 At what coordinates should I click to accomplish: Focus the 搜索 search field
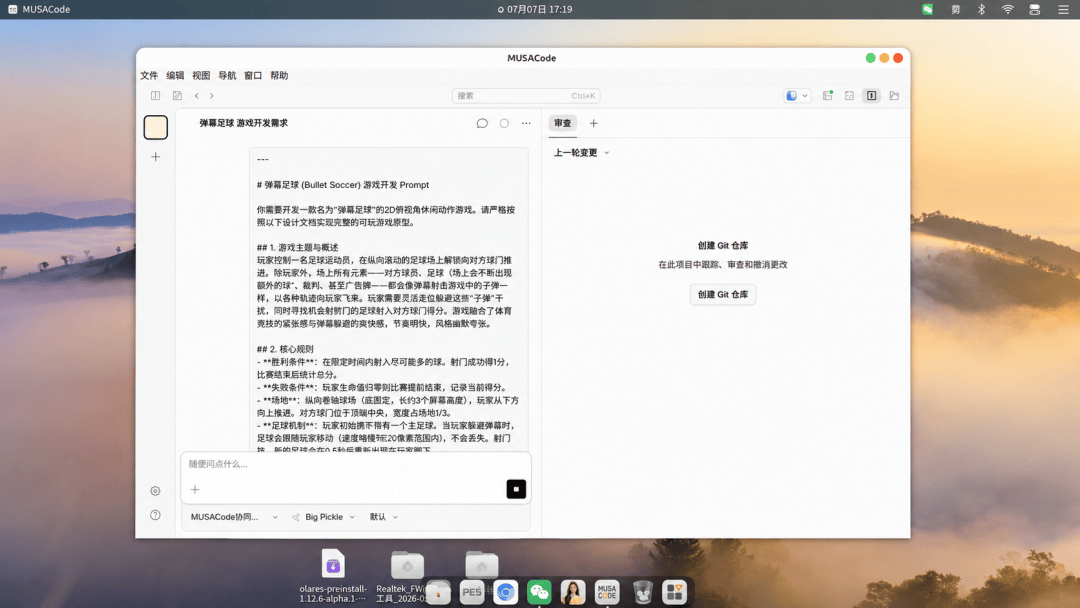pos(526,96)
